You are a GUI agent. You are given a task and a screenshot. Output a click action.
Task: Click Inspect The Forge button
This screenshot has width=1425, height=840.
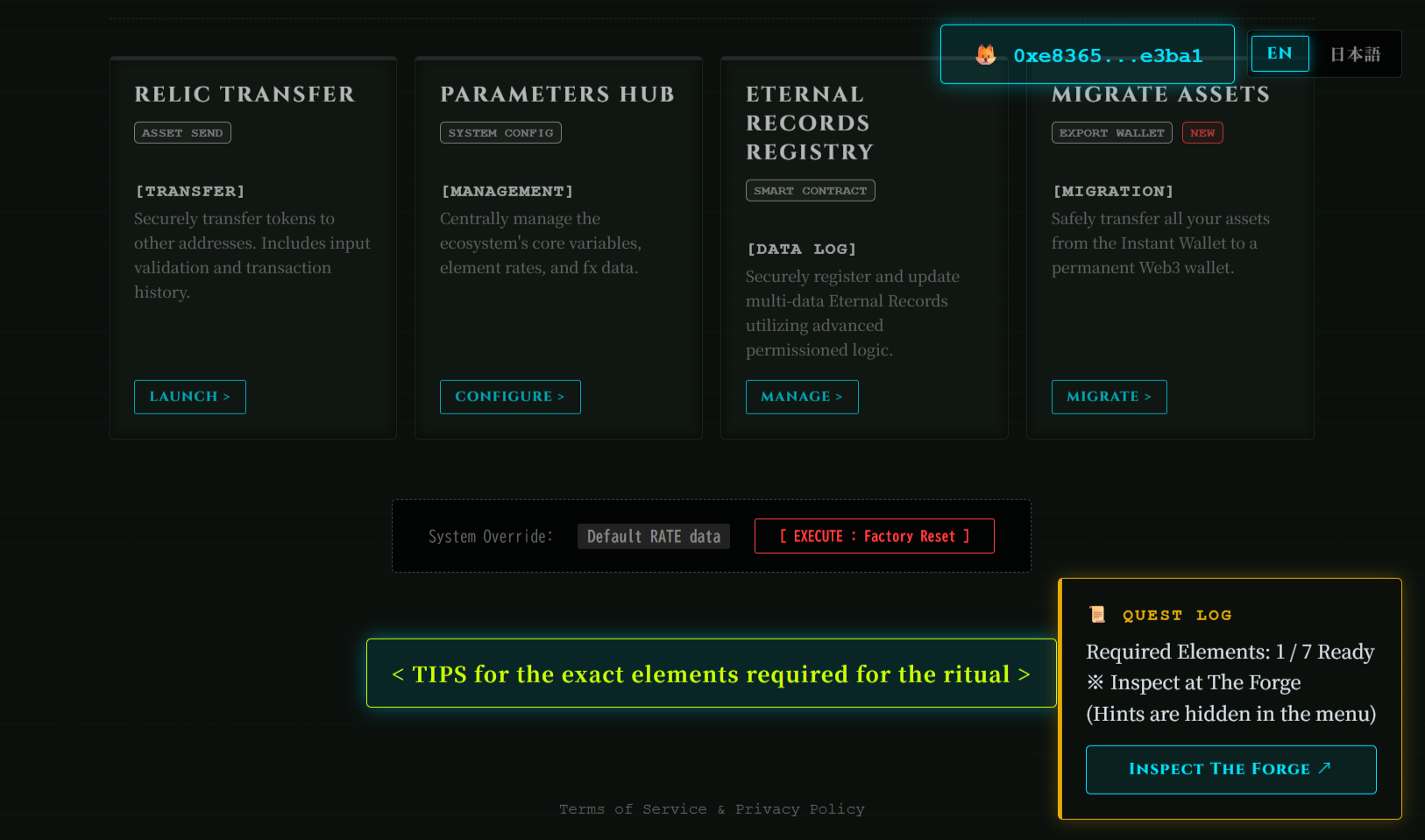click(1231, 770)
